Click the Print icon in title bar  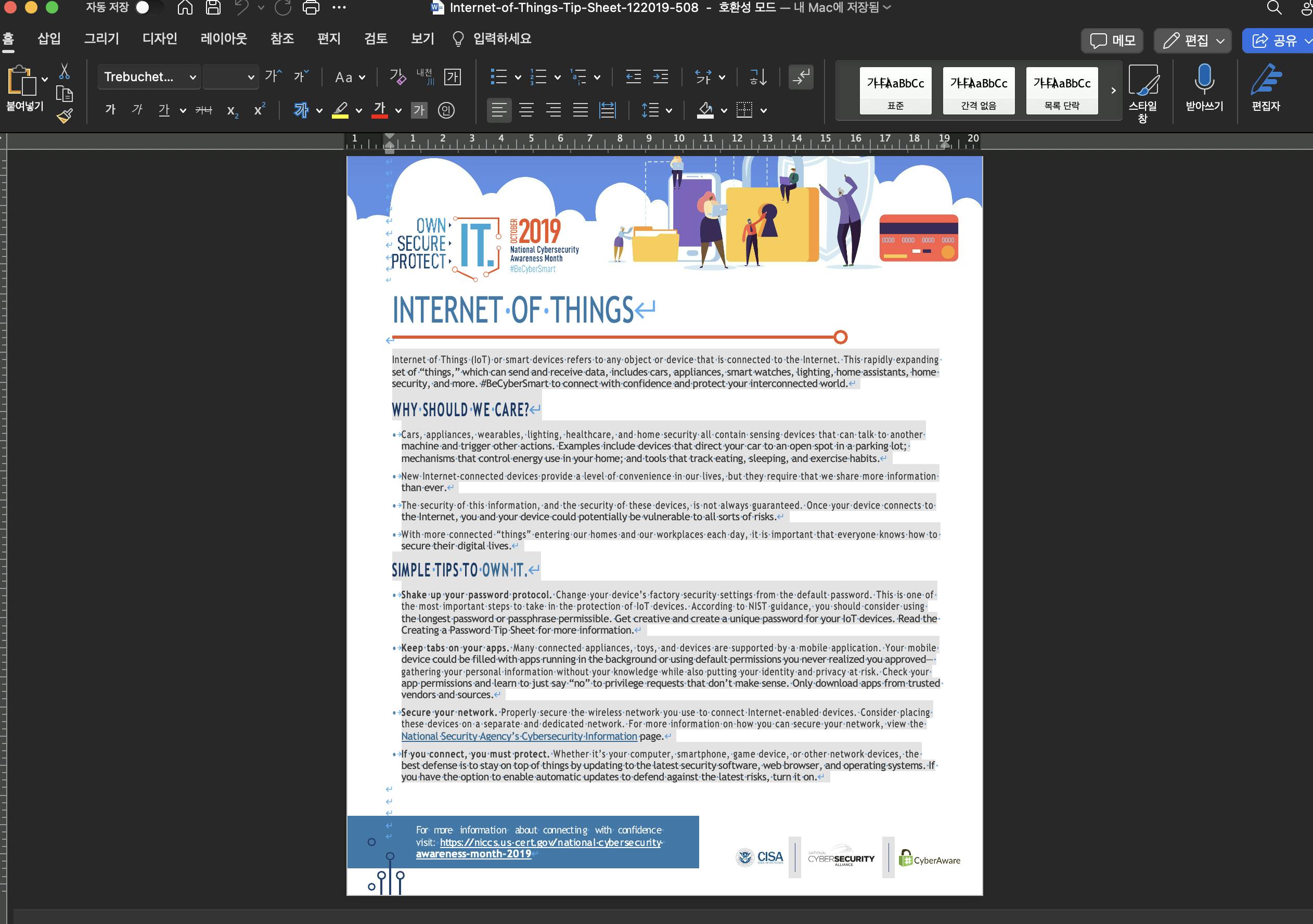[311, 7]
